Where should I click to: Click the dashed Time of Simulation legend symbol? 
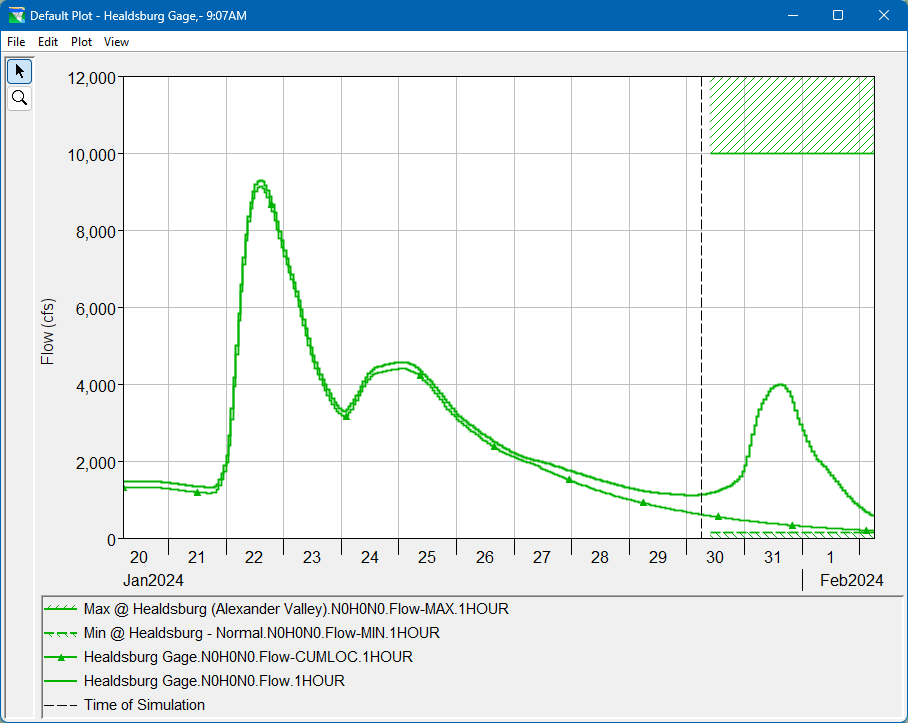coord(61,705)
